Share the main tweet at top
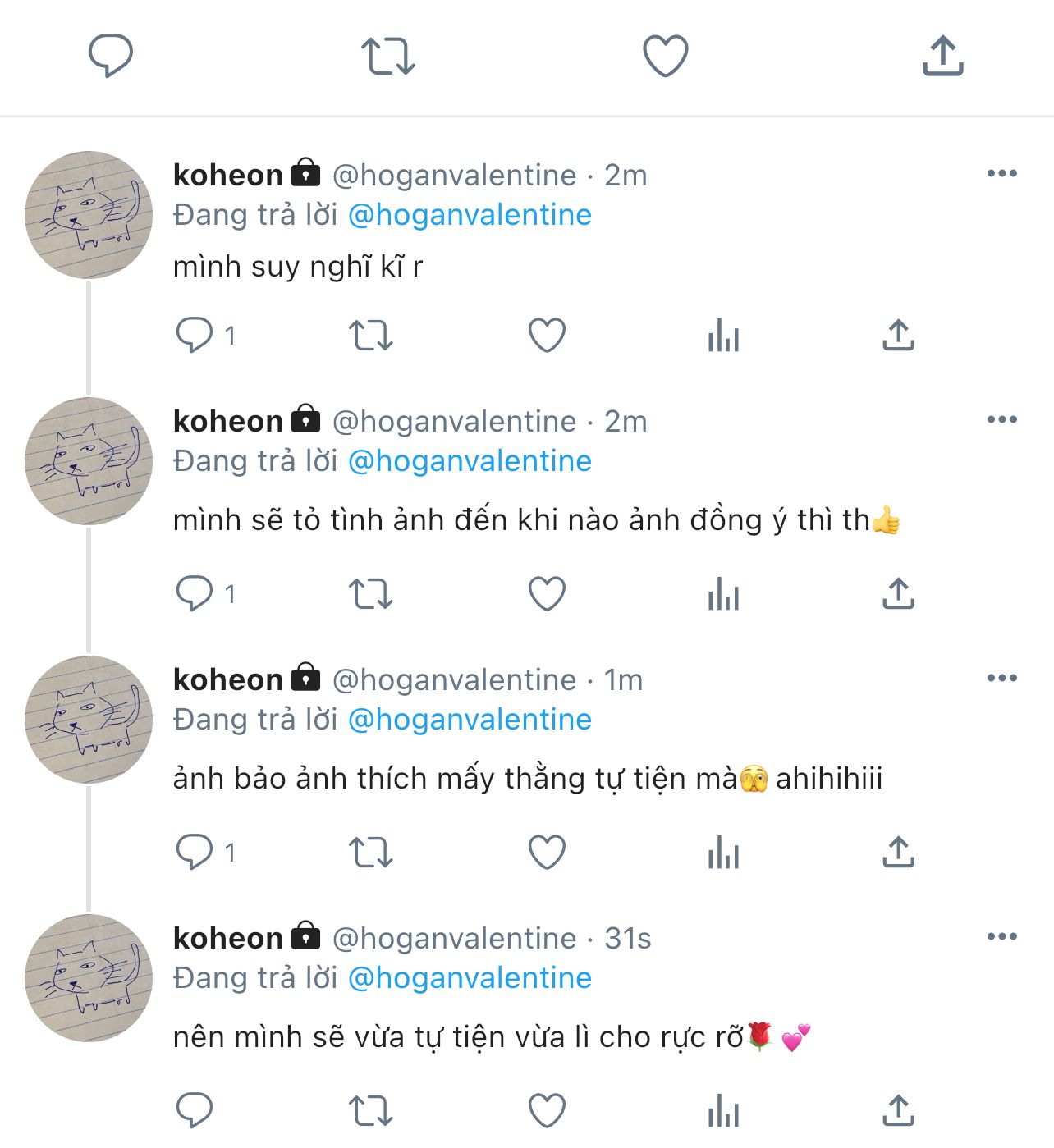 942,56
